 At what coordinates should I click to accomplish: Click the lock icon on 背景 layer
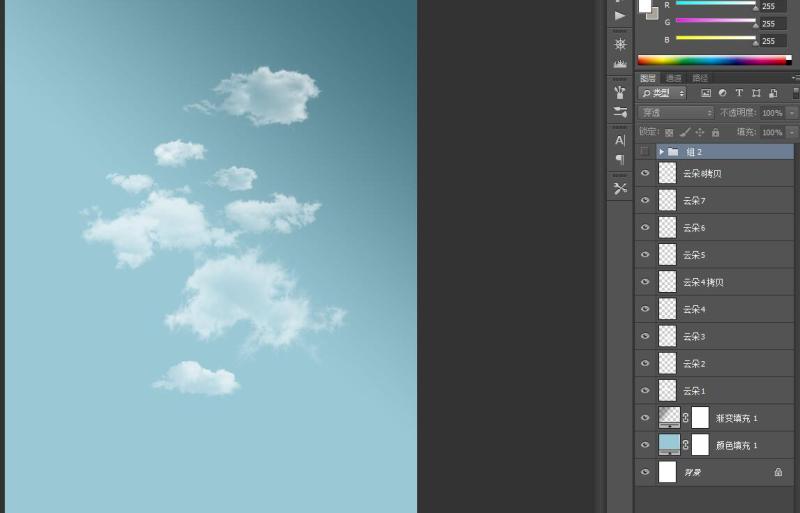[x=778, y=472]
